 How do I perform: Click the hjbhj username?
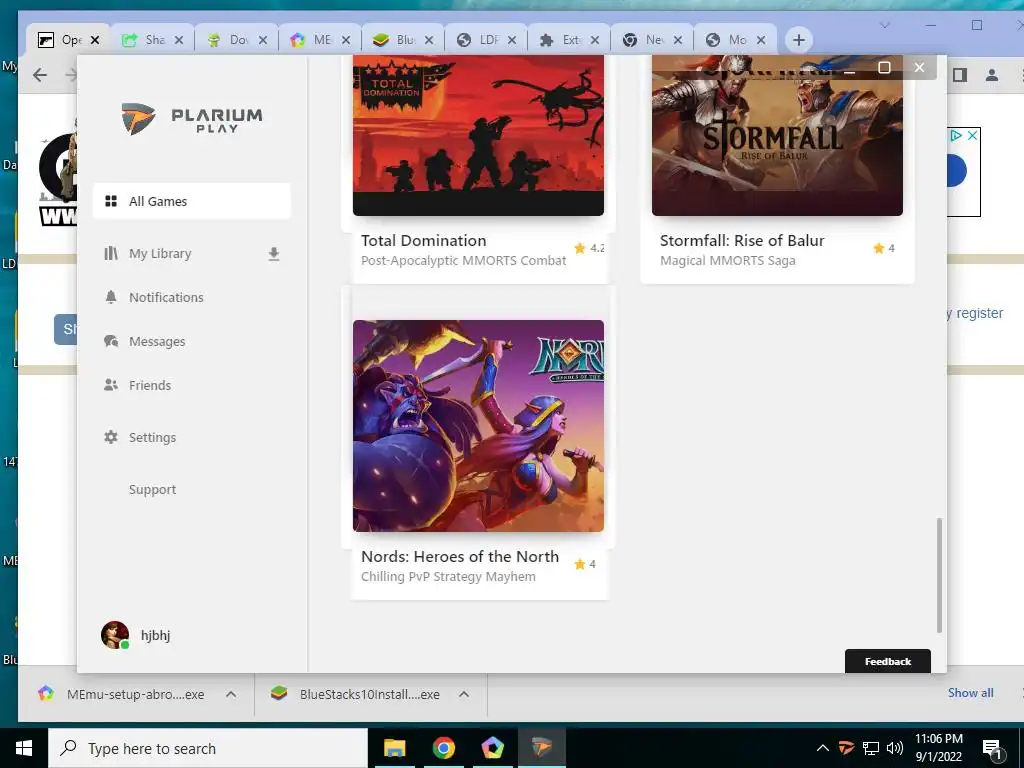point(155,635)
